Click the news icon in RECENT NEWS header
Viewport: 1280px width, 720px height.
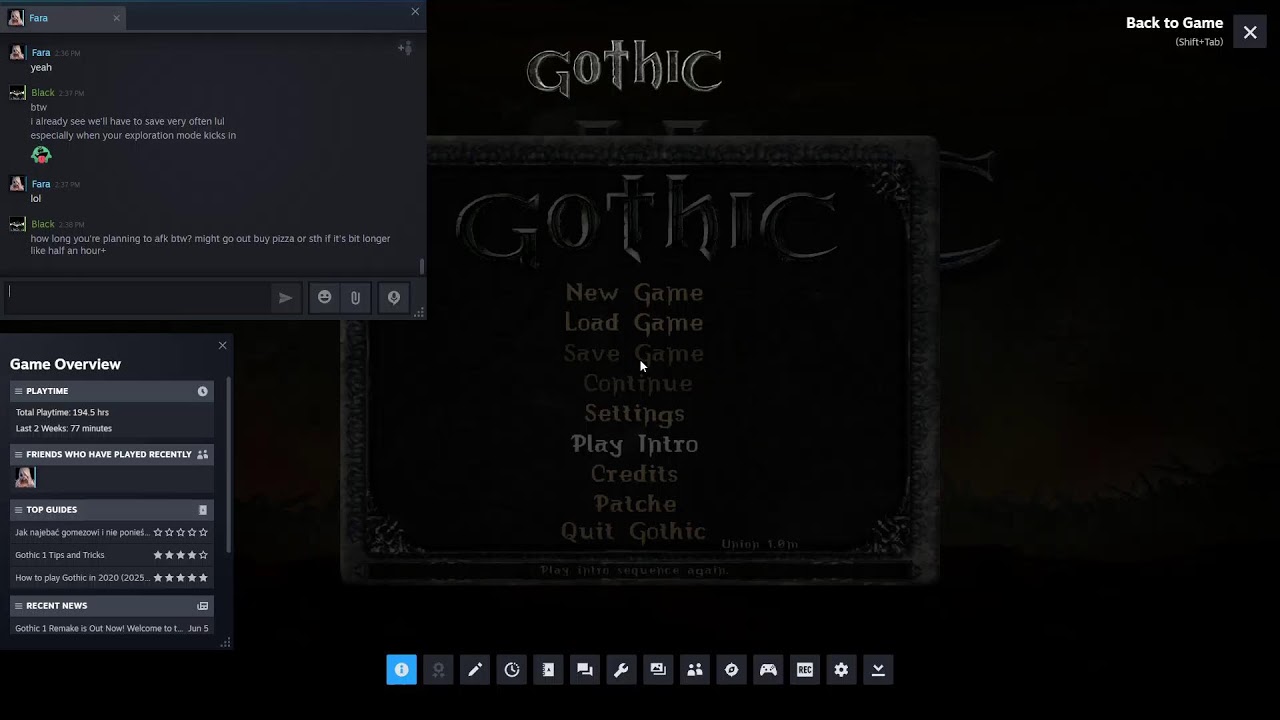click(x=202, y=606)
